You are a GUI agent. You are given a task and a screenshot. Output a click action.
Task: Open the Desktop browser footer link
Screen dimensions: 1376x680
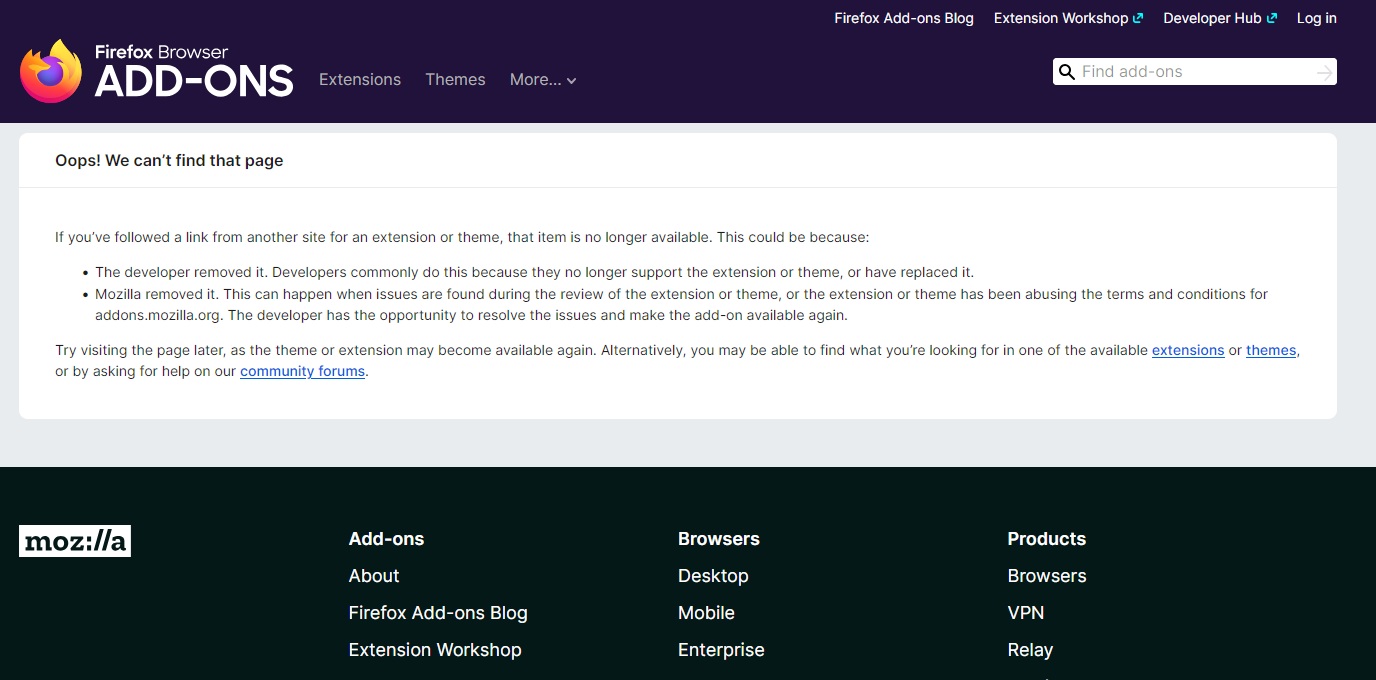pyautogui.click(x=713, y=576)
